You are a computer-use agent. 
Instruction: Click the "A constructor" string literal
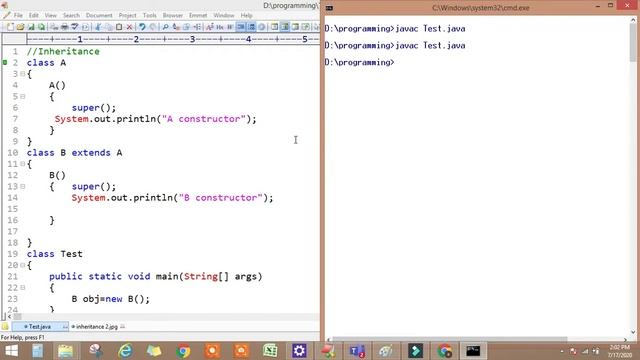204,119
